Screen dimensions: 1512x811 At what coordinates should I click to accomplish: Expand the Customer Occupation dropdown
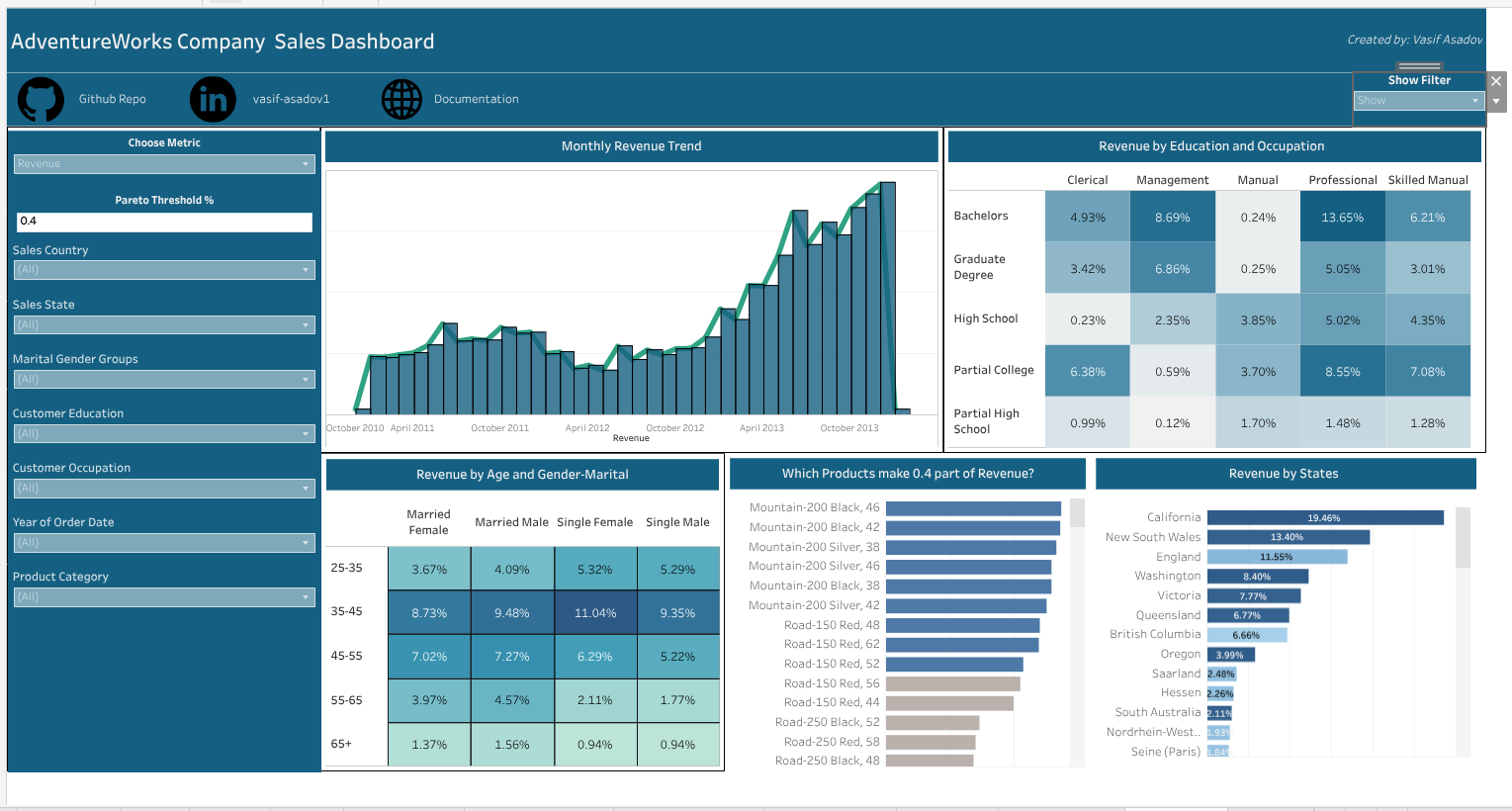(164, 488)
